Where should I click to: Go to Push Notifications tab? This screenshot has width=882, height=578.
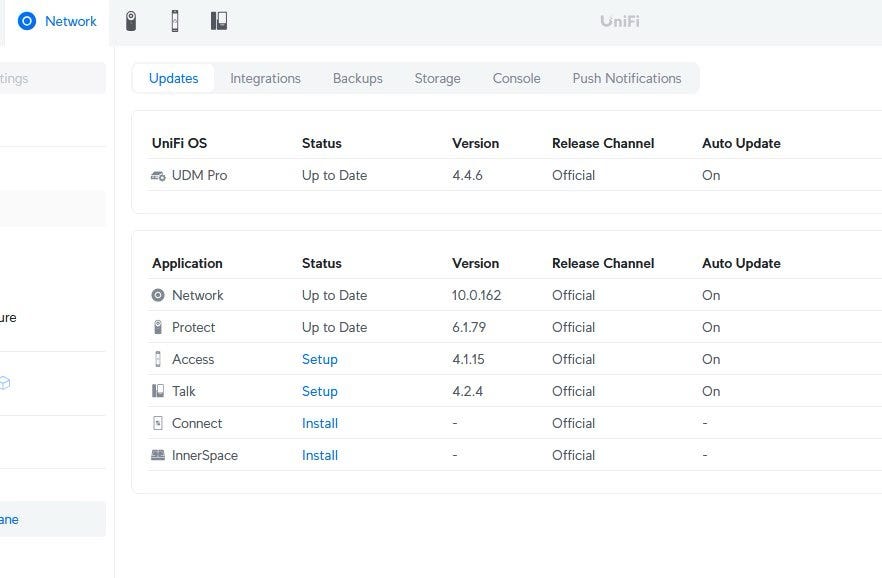tap(626, 79)
